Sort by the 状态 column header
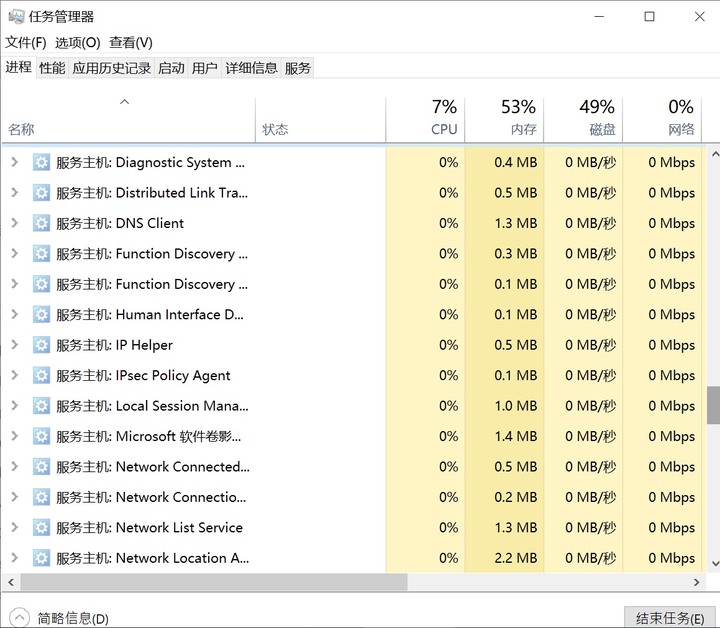720x628 pixels. pos(321,119)
